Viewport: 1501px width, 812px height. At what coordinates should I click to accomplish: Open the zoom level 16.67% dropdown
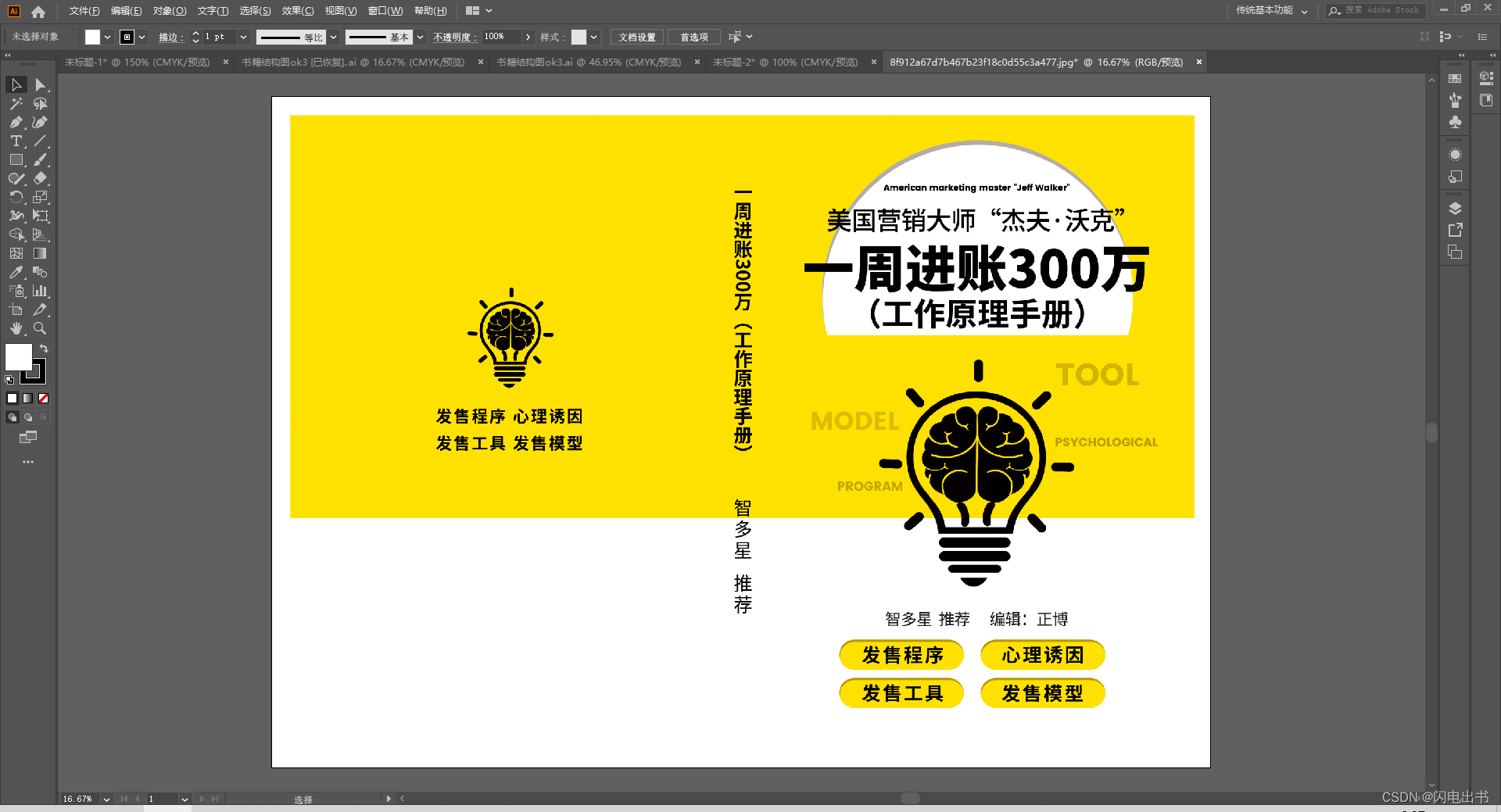pyautogui.click(x=106, y=799)
